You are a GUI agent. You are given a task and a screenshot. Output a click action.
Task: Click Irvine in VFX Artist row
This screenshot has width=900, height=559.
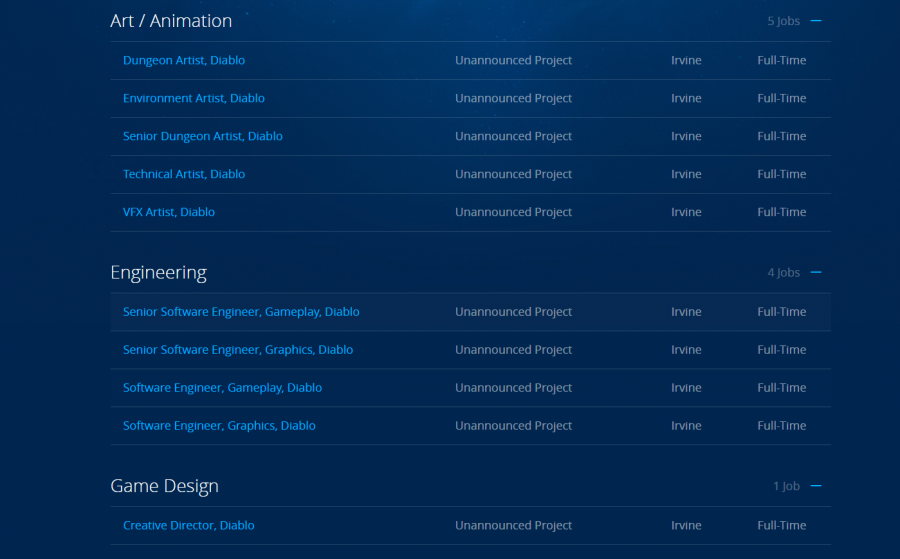point(686,212)
